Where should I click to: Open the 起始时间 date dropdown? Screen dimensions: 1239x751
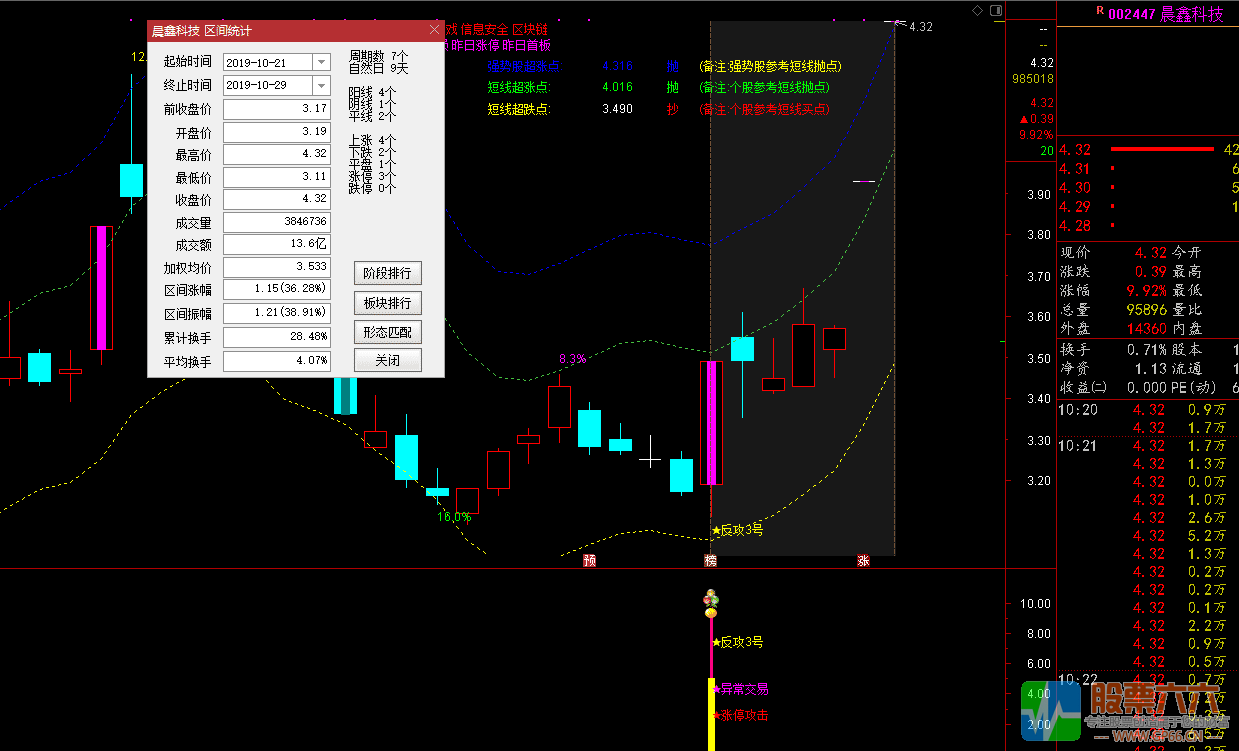320,63
